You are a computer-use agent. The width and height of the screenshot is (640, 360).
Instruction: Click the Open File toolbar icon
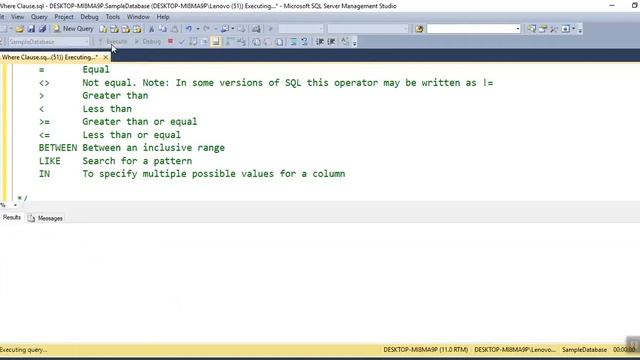[20, 29]
